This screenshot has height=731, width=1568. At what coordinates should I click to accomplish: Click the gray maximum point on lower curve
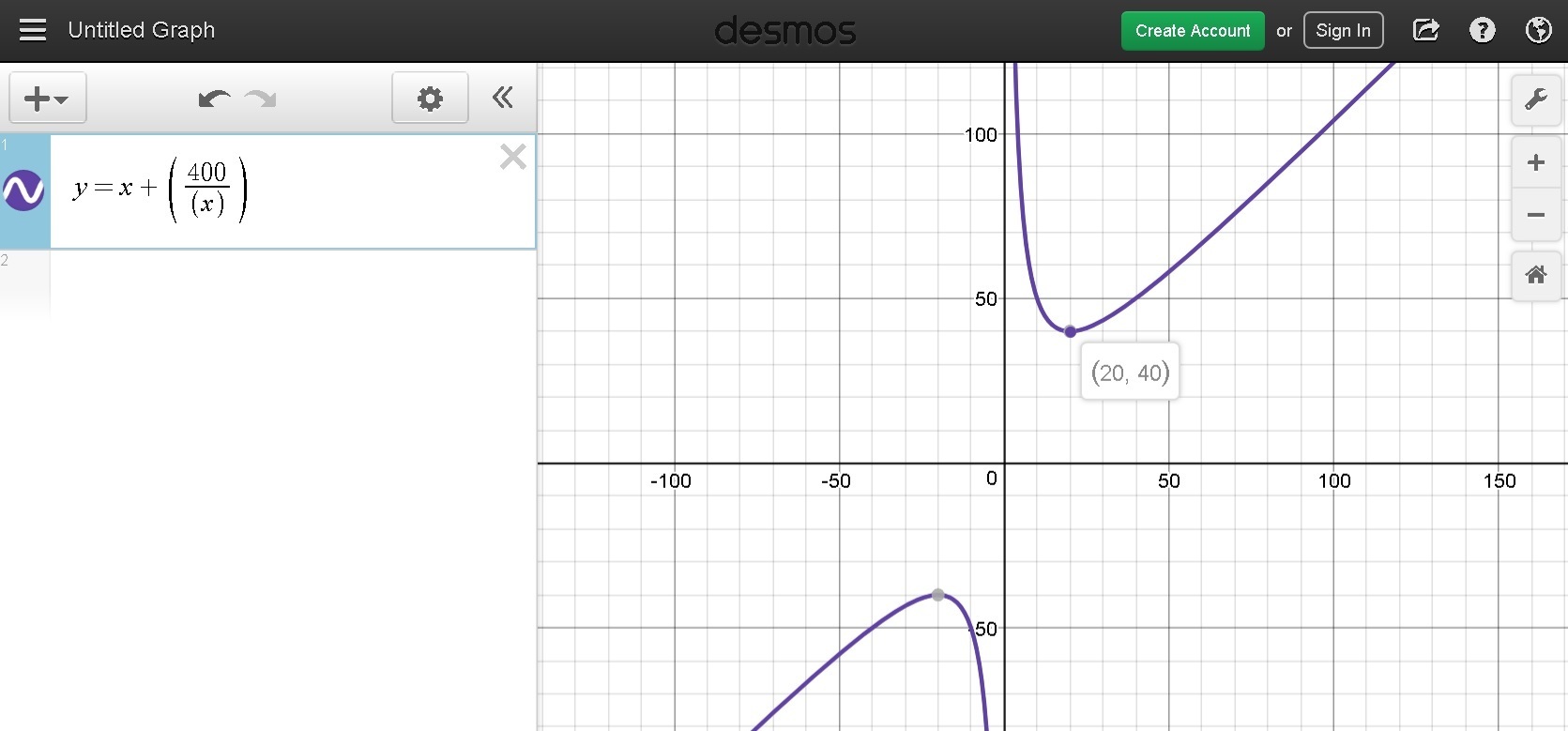pos(937,595)
